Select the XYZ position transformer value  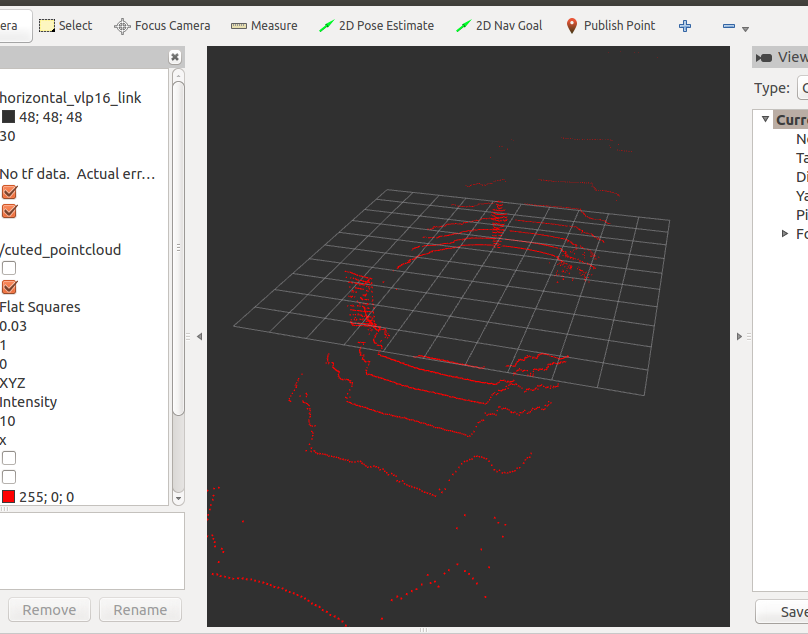coord(13,383)
